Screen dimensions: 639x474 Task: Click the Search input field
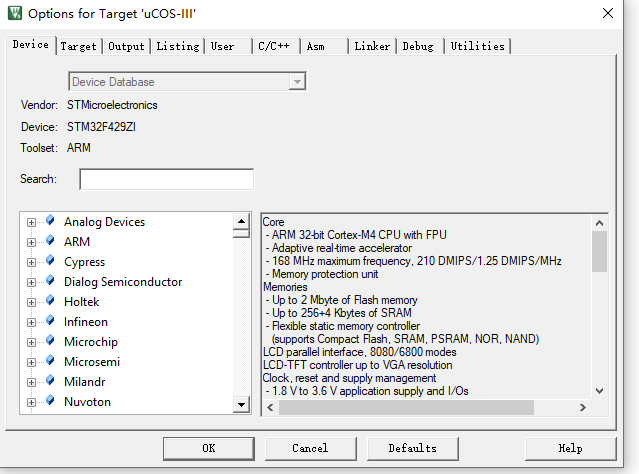166,179
